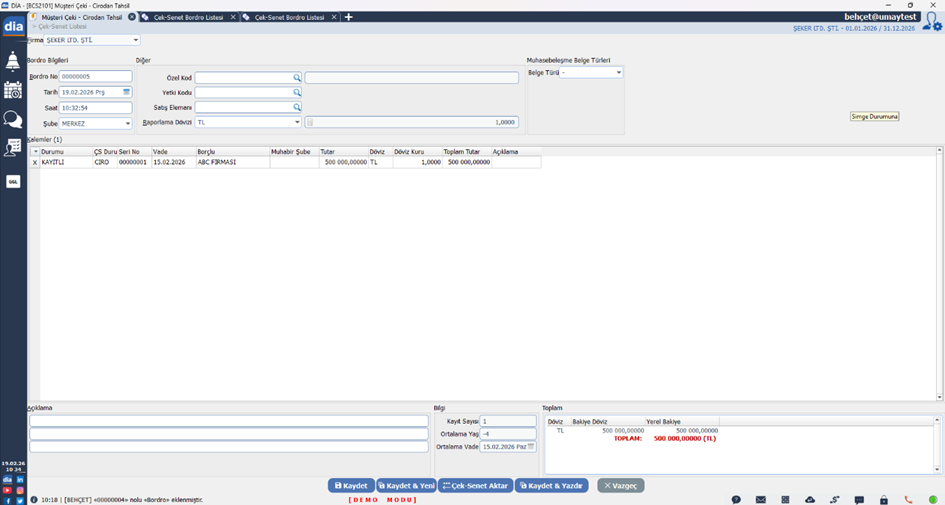Open the chat bubbles sidebar icon
The height and width of the screenshot is (505, 945).
pyautogui.click(x=13, y=119)
